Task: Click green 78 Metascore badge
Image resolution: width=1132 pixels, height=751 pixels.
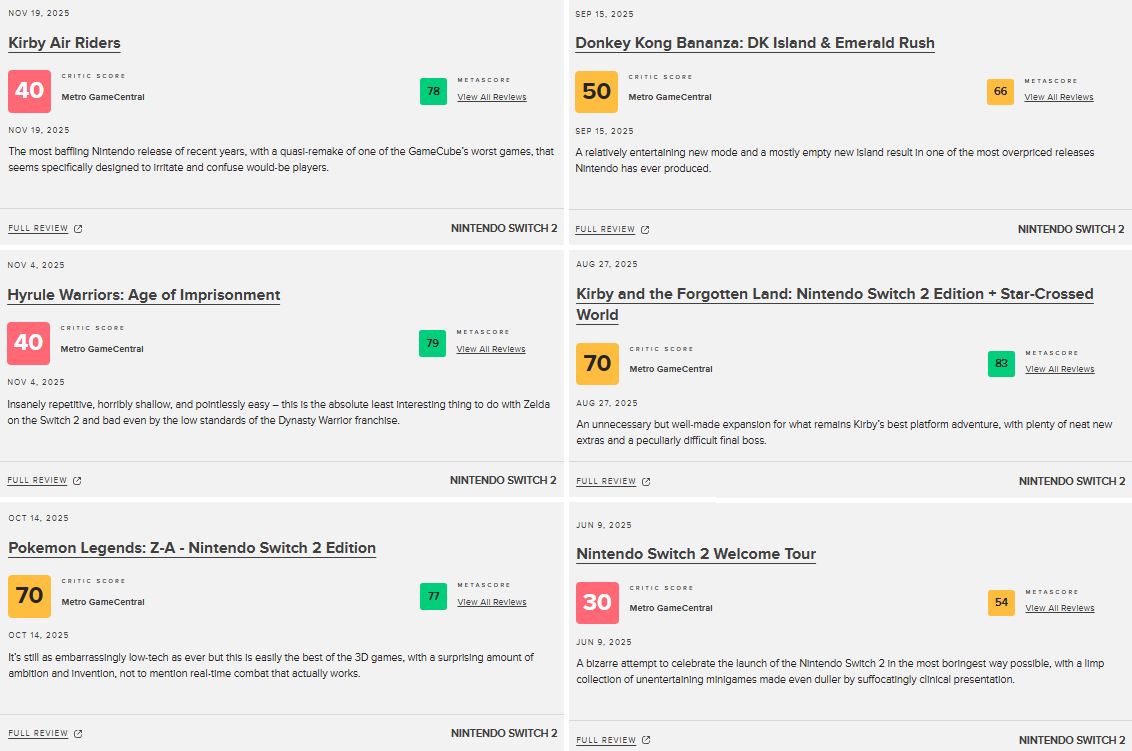Action: tap(433, 91)
